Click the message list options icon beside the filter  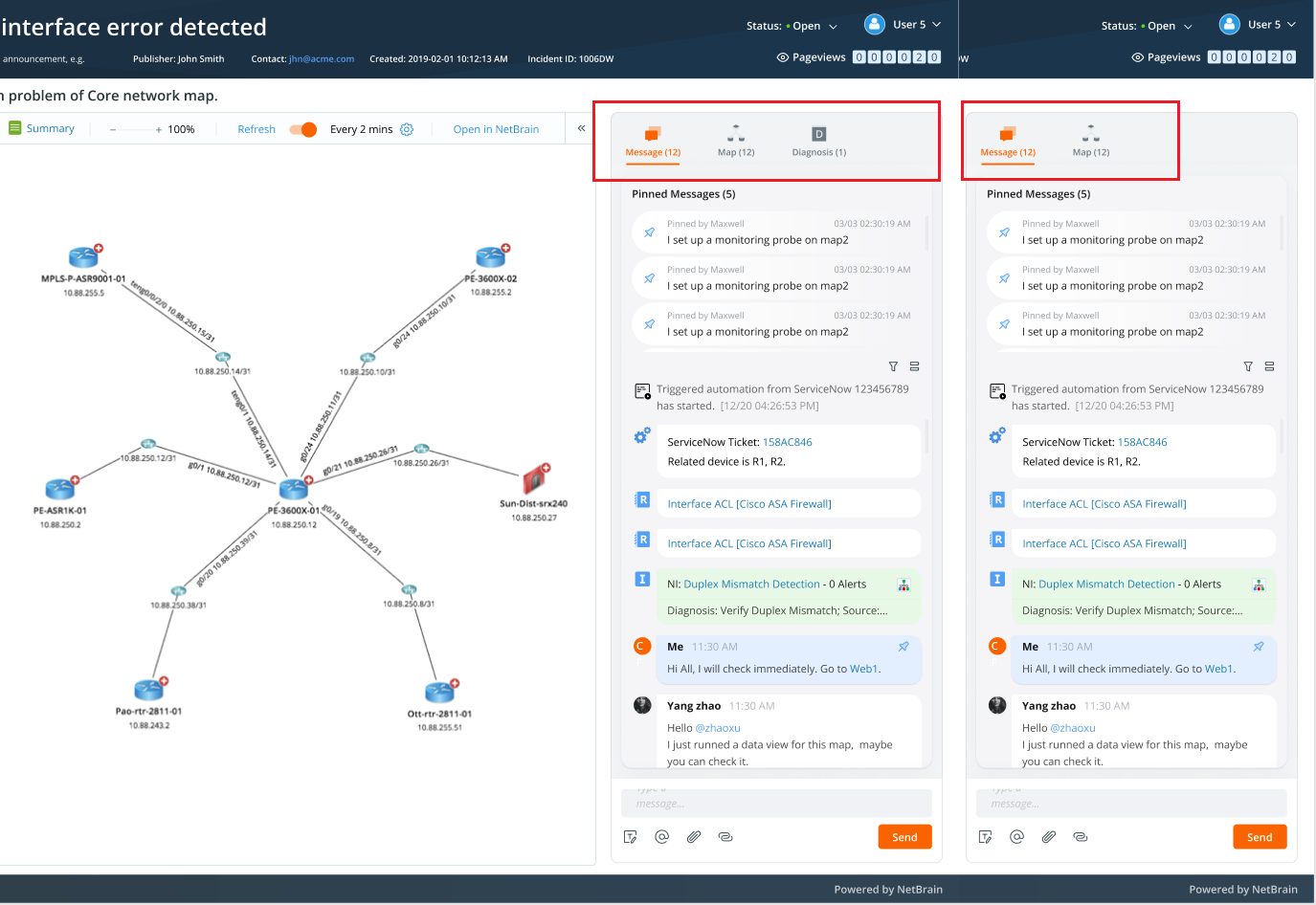(914, 365)
